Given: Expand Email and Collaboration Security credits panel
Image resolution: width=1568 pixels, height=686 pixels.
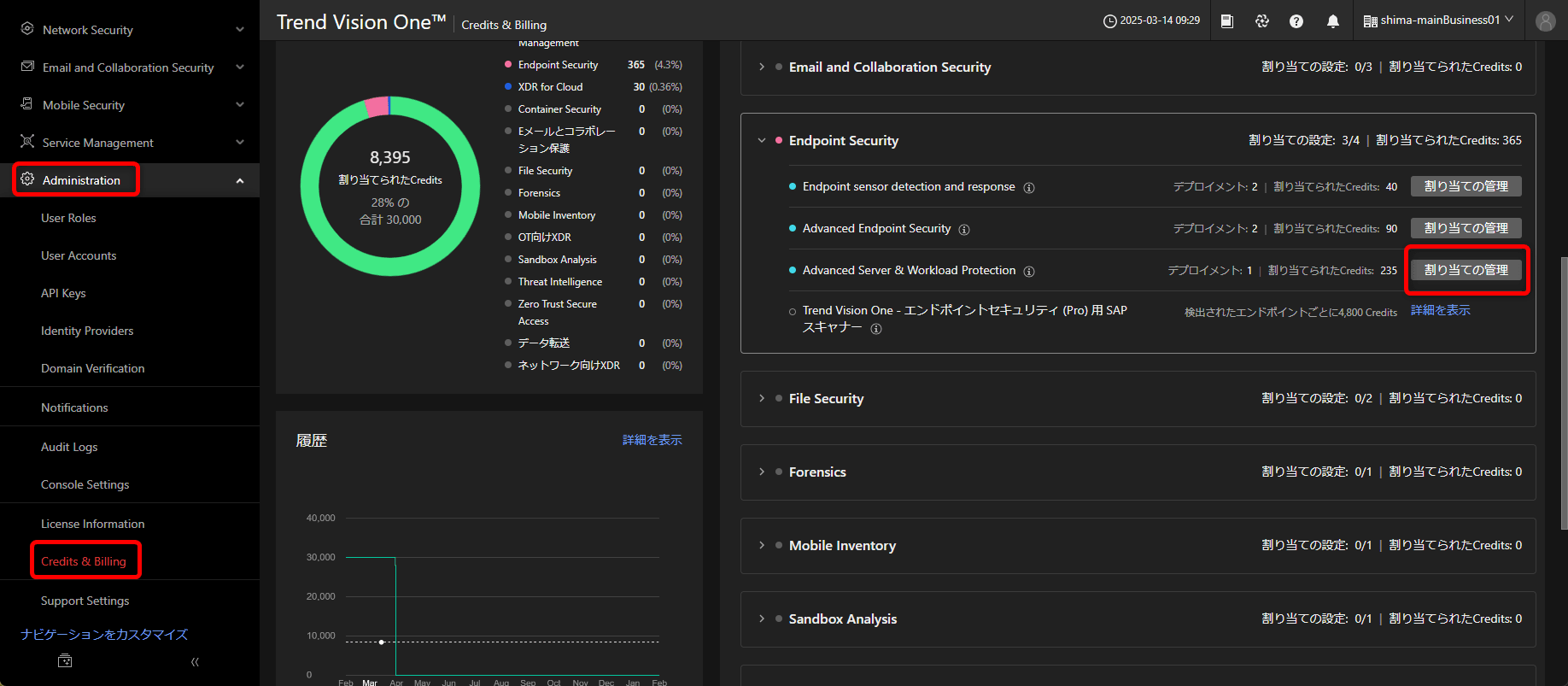Looking at the screenshot, I should pyautogui.click(x=762, y=67).
